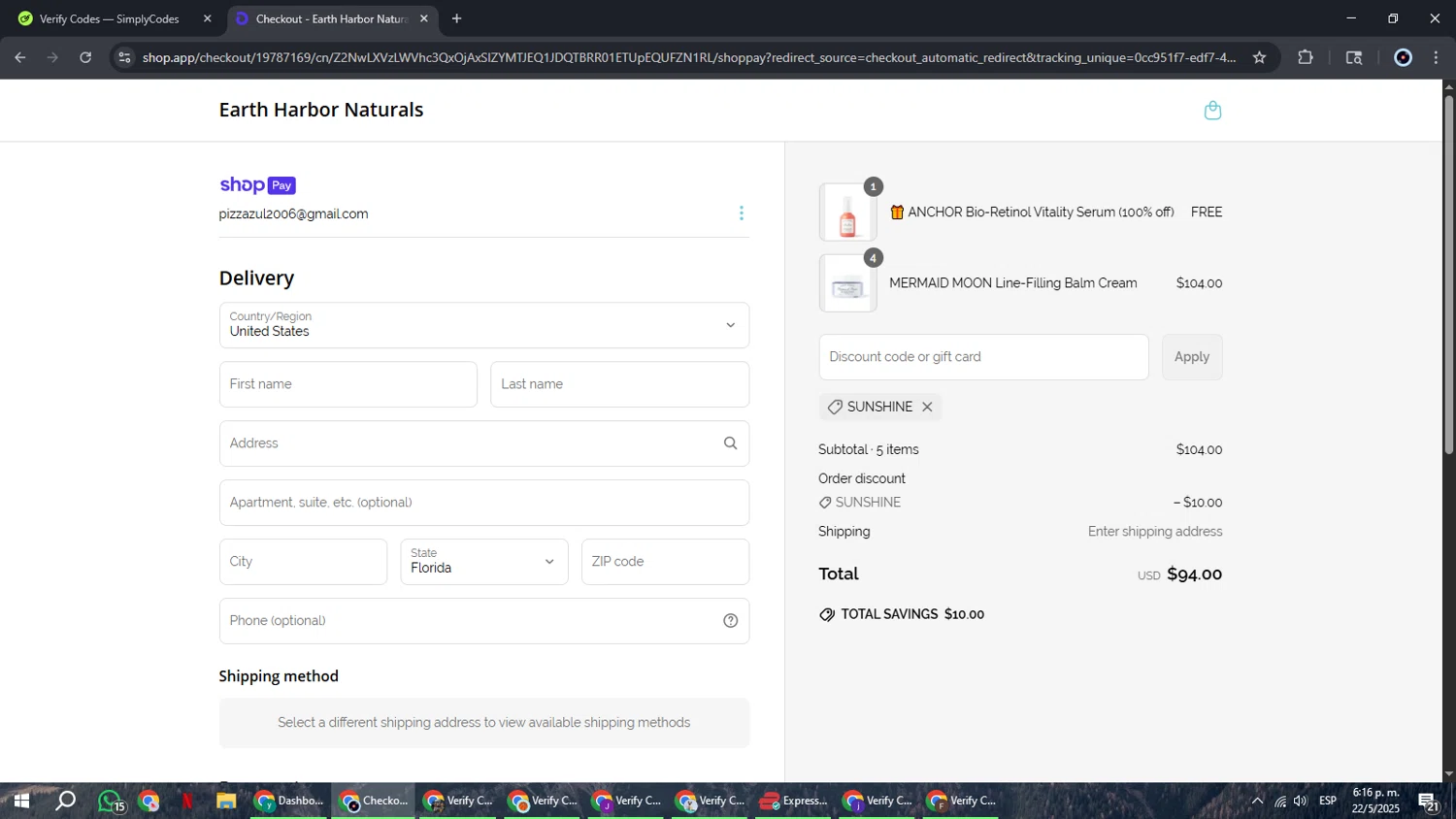Click the gift icon beside ANCHOR serum
This screenshot has width=1456, height=819.
(897, 213)
